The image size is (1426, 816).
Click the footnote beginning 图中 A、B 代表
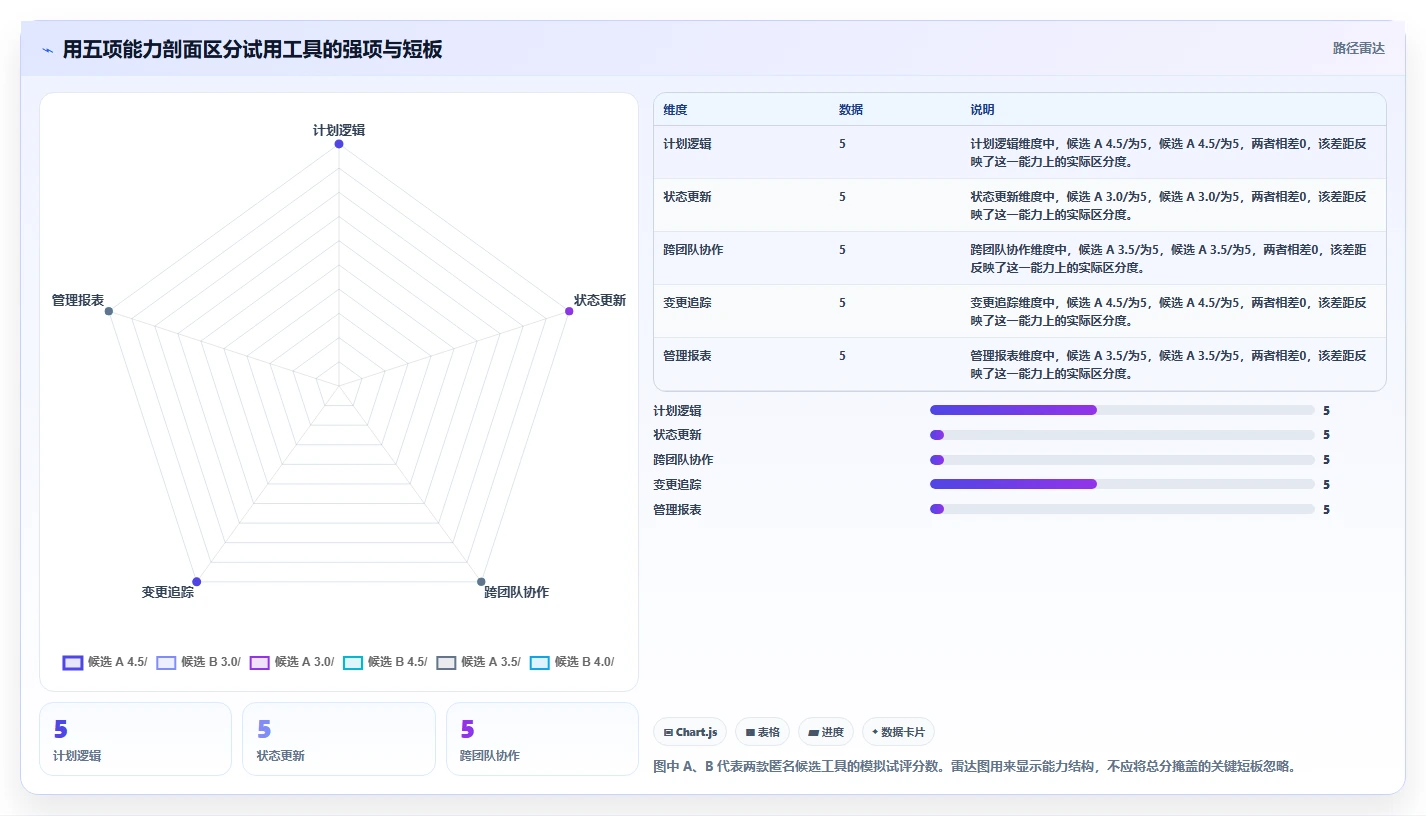[975, 766]
